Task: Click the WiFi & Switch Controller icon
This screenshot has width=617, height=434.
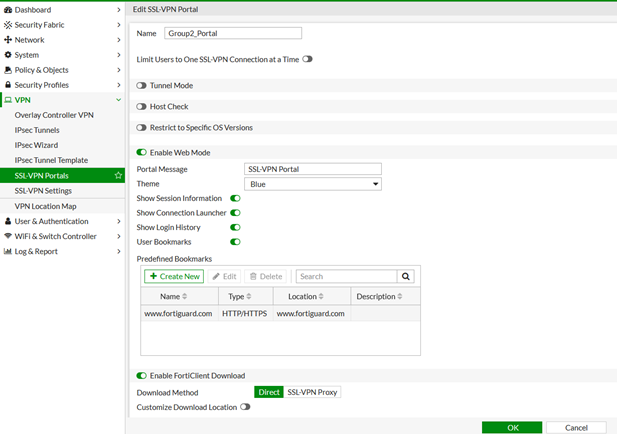Action: (x=8, y=236)
